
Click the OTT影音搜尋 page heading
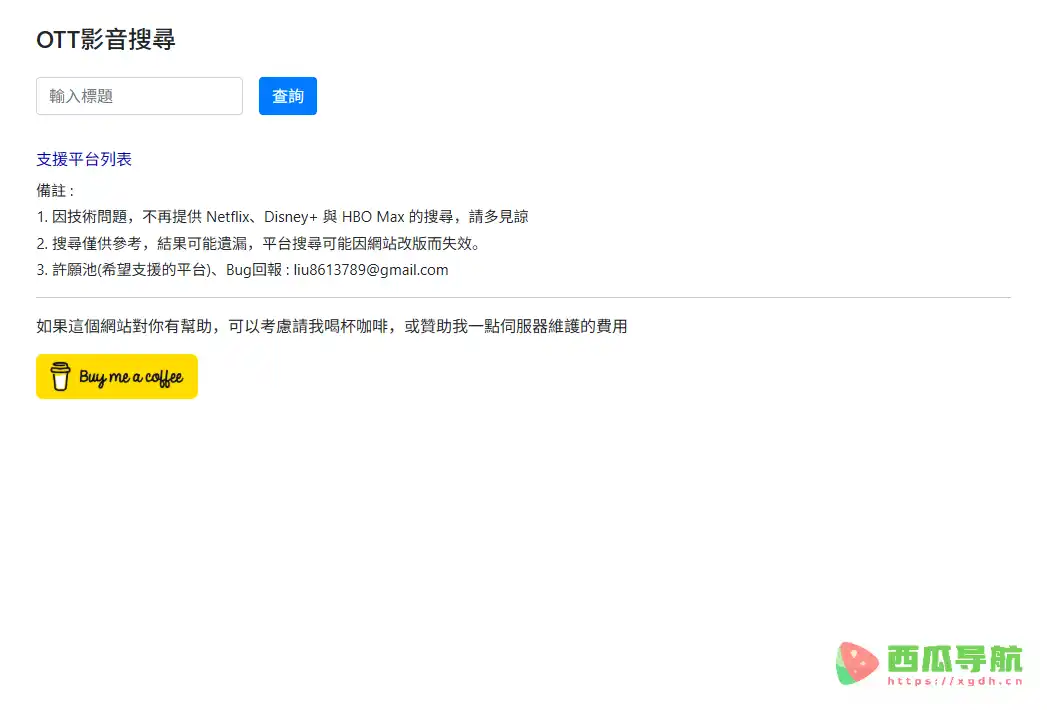click(x=106, y=39)
